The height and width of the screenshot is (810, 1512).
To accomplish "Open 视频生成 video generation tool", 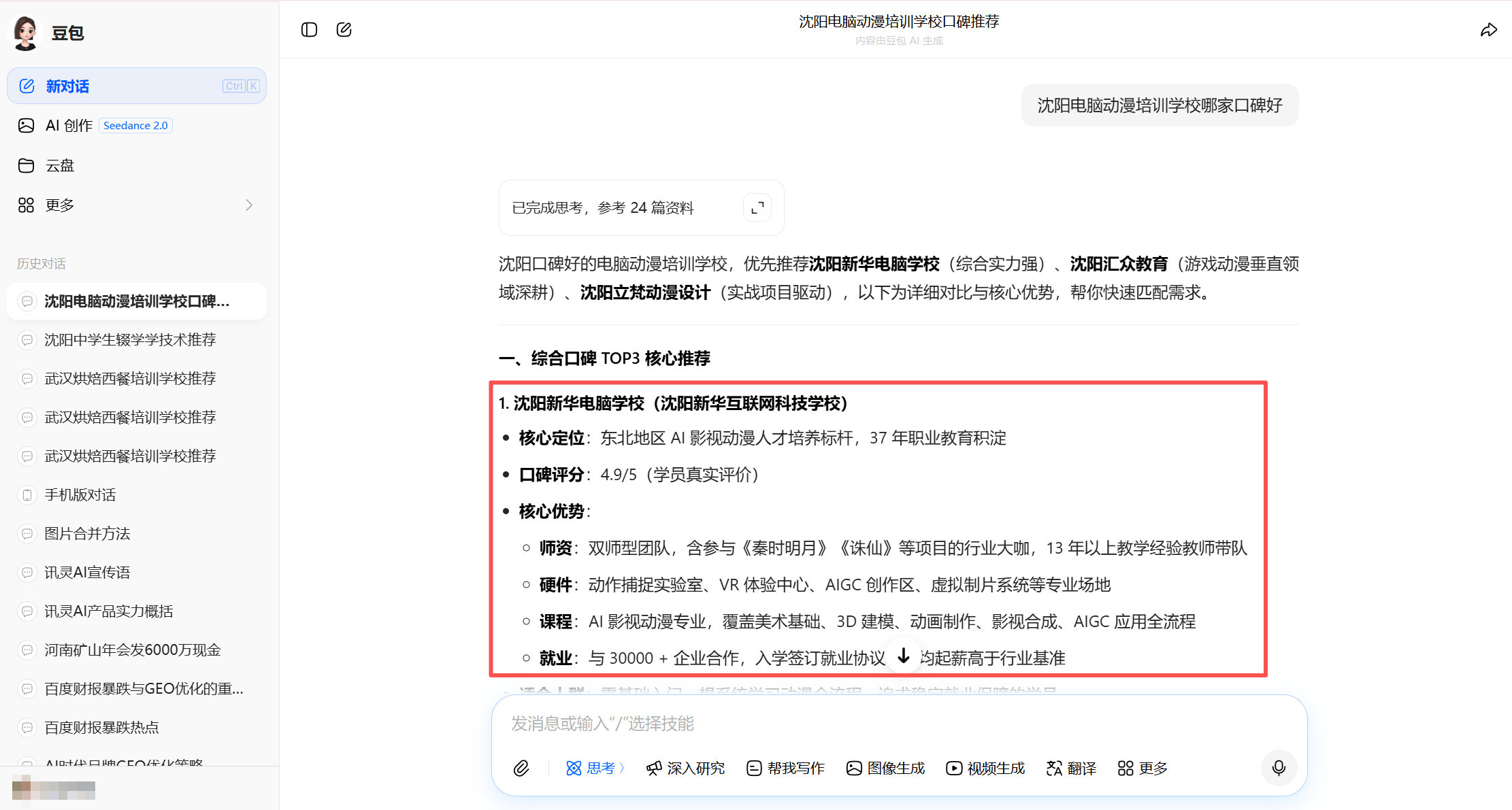I will [985, 768].
